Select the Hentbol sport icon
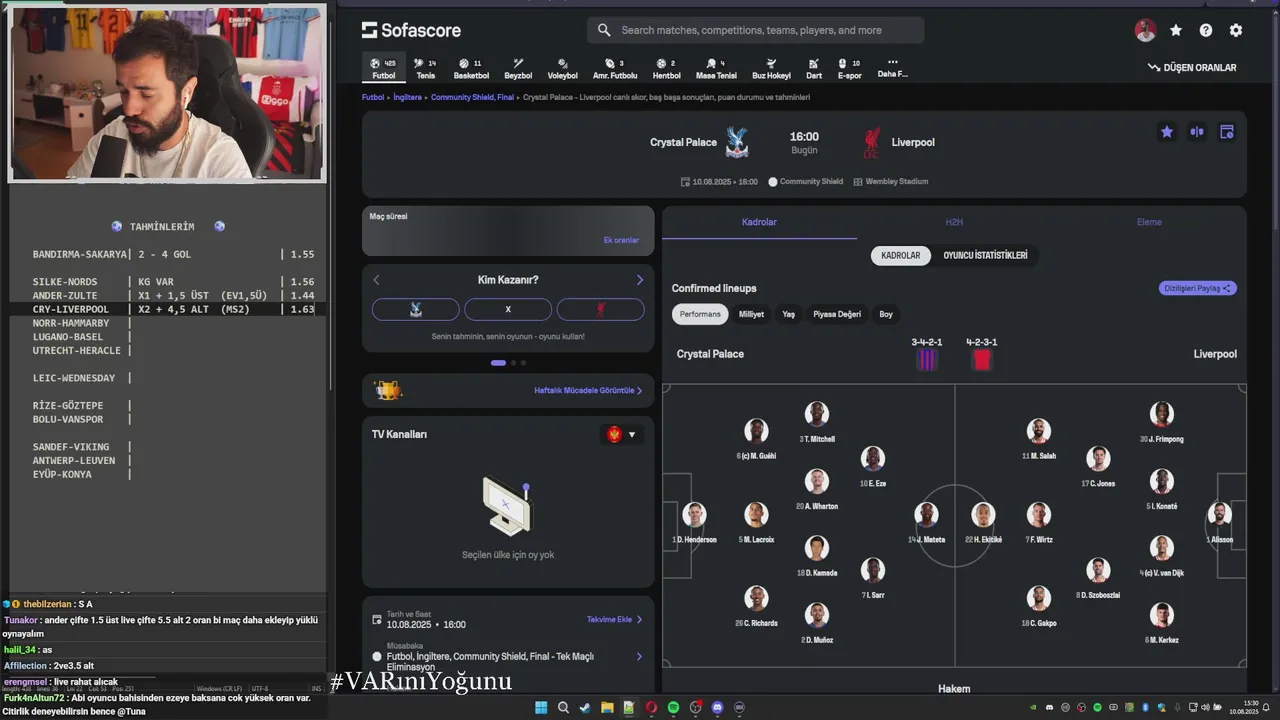This screenshot has width=1280, height=720. pyautogui.click(x=666, y=69)
